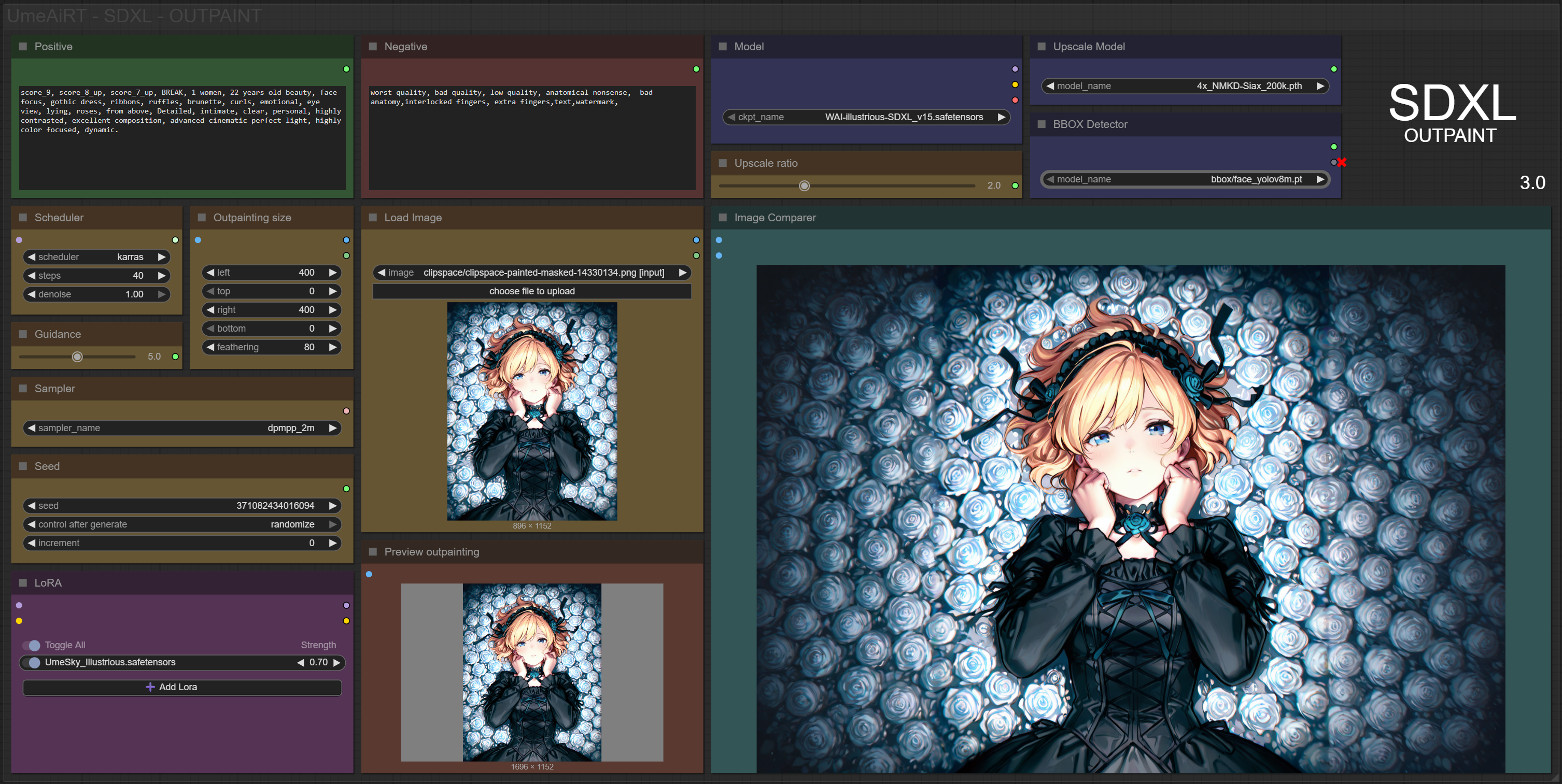Click left arrow to decrease feathering
Screen dimensions: 1562x784
click(210, 347)
